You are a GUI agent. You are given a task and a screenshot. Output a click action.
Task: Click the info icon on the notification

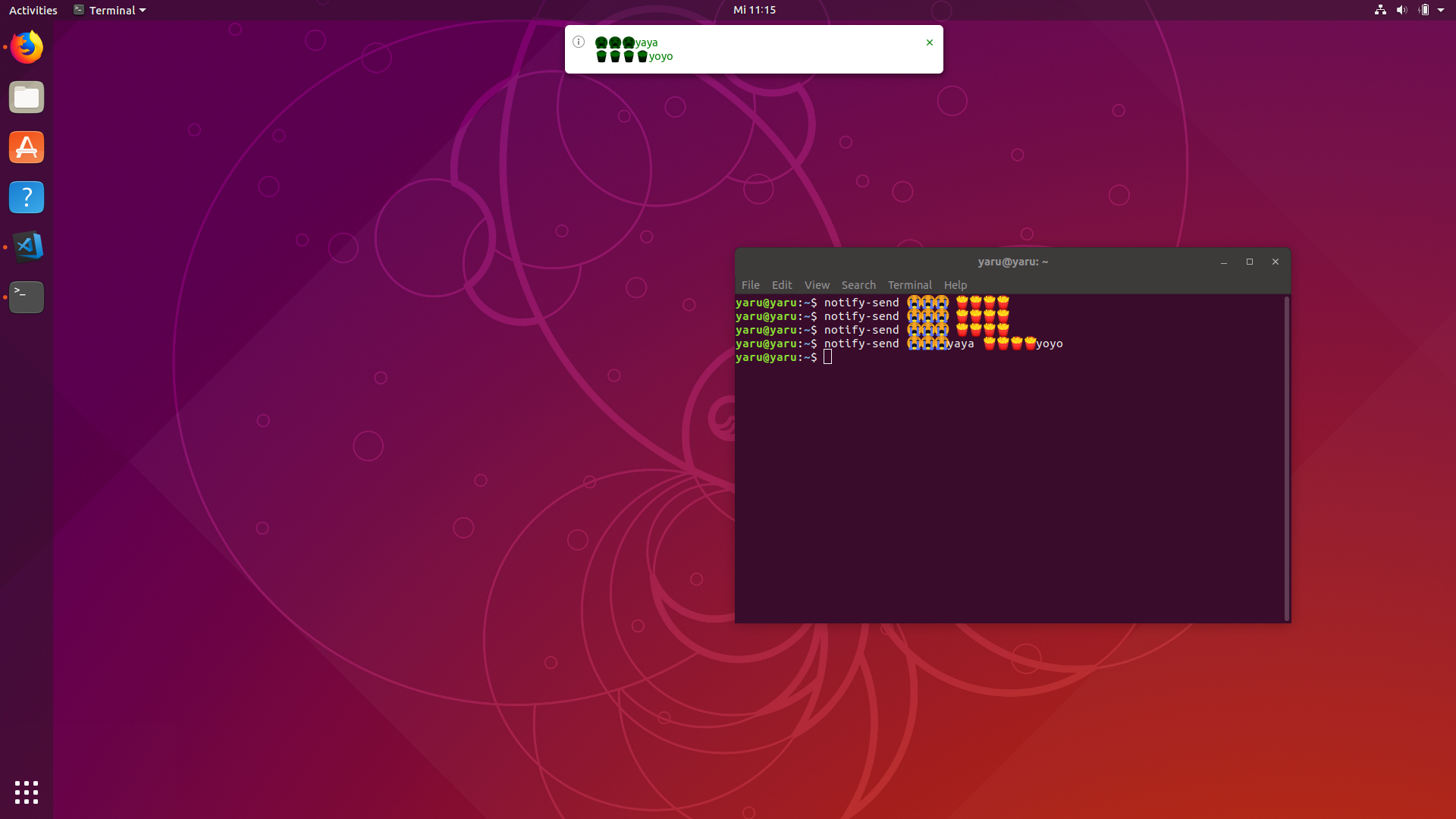pyautogui.click(x=579, y=42)
